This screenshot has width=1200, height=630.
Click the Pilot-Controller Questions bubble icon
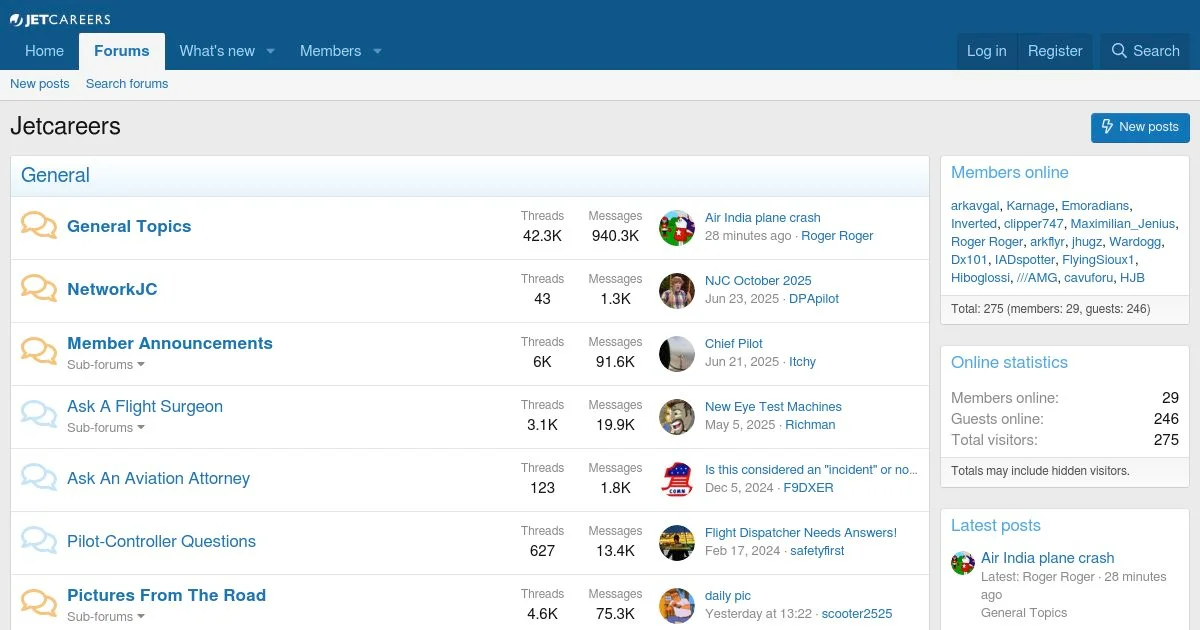tap(39, 541)
